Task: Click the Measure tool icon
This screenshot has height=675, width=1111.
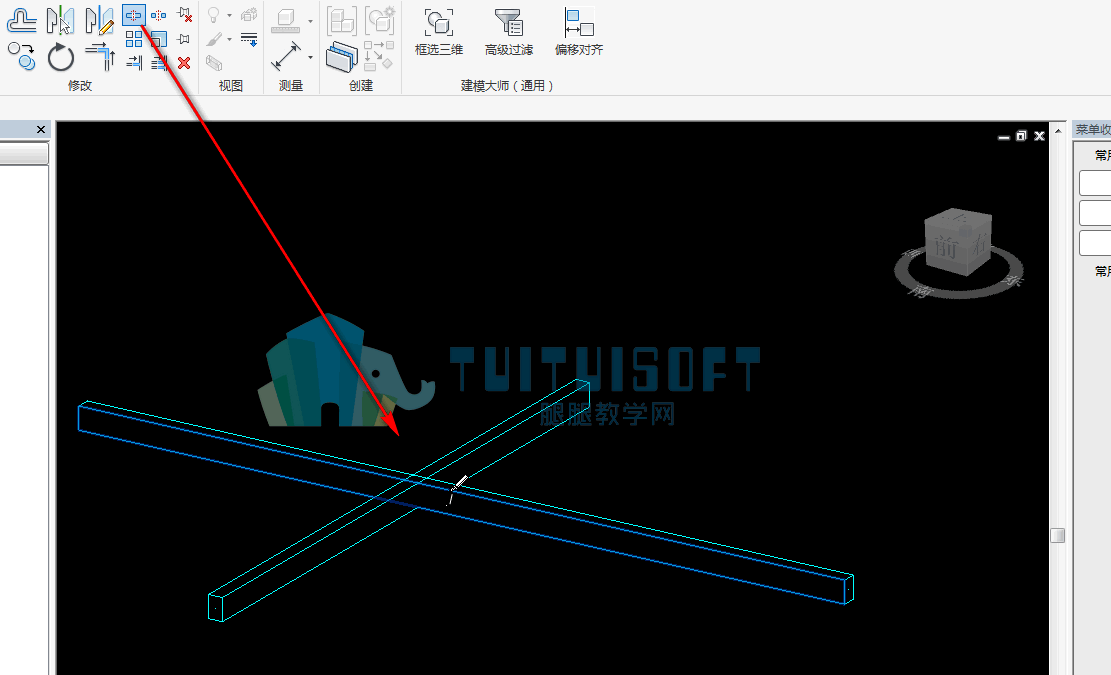Action: 286,21
